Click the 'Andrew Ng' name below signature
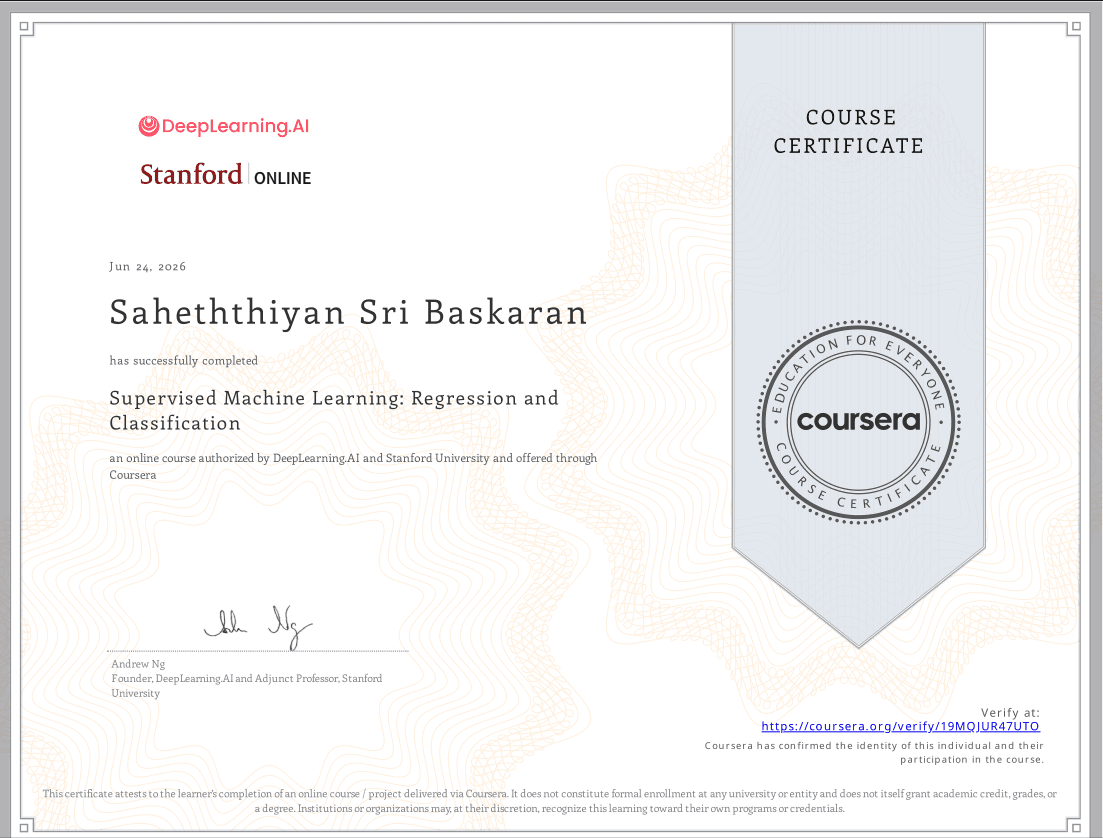This screenshot has height=838, width=1103. (x=138, y=664)
